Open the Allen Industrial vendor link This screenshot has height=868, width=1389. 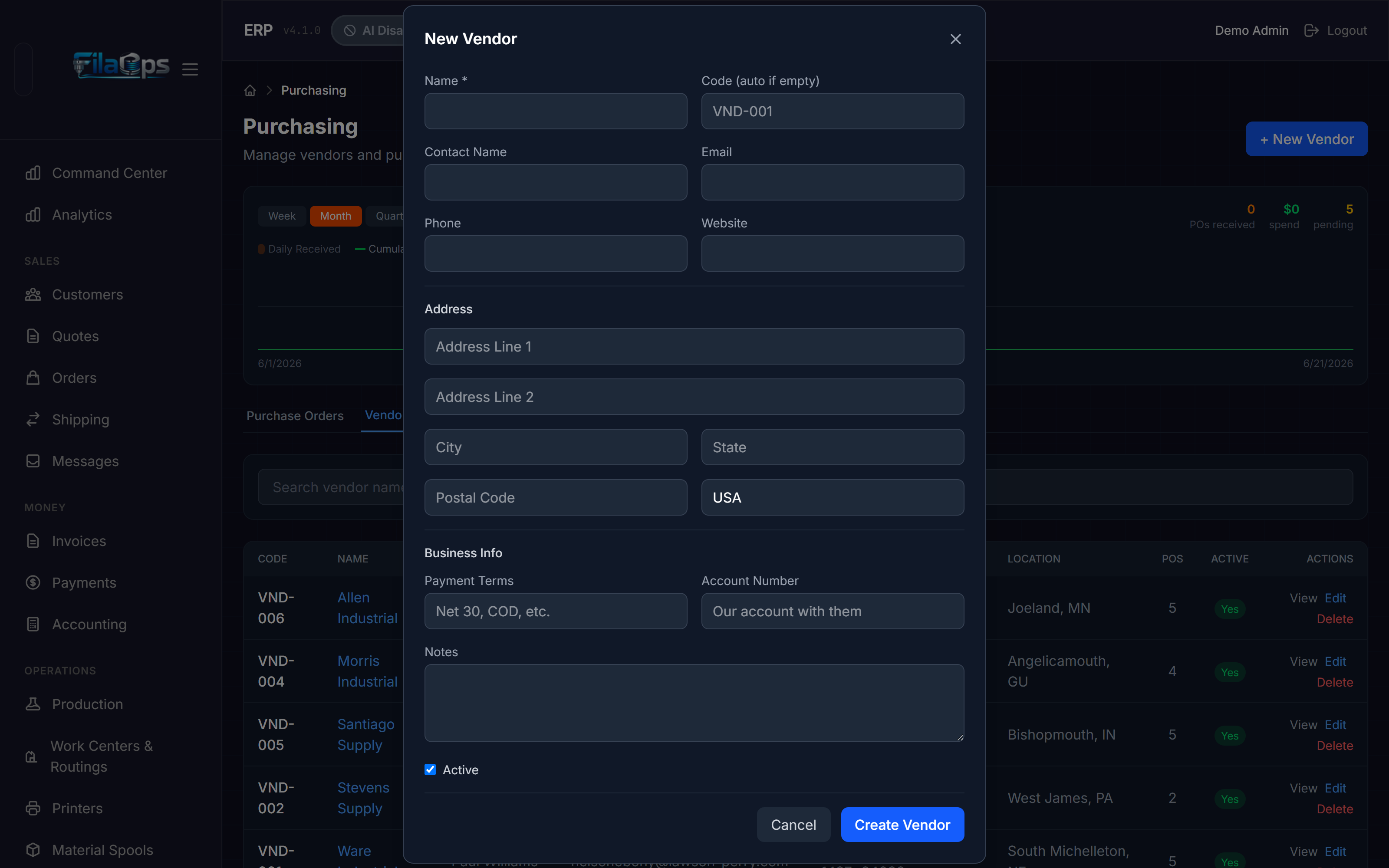click(x=367, y=608)
